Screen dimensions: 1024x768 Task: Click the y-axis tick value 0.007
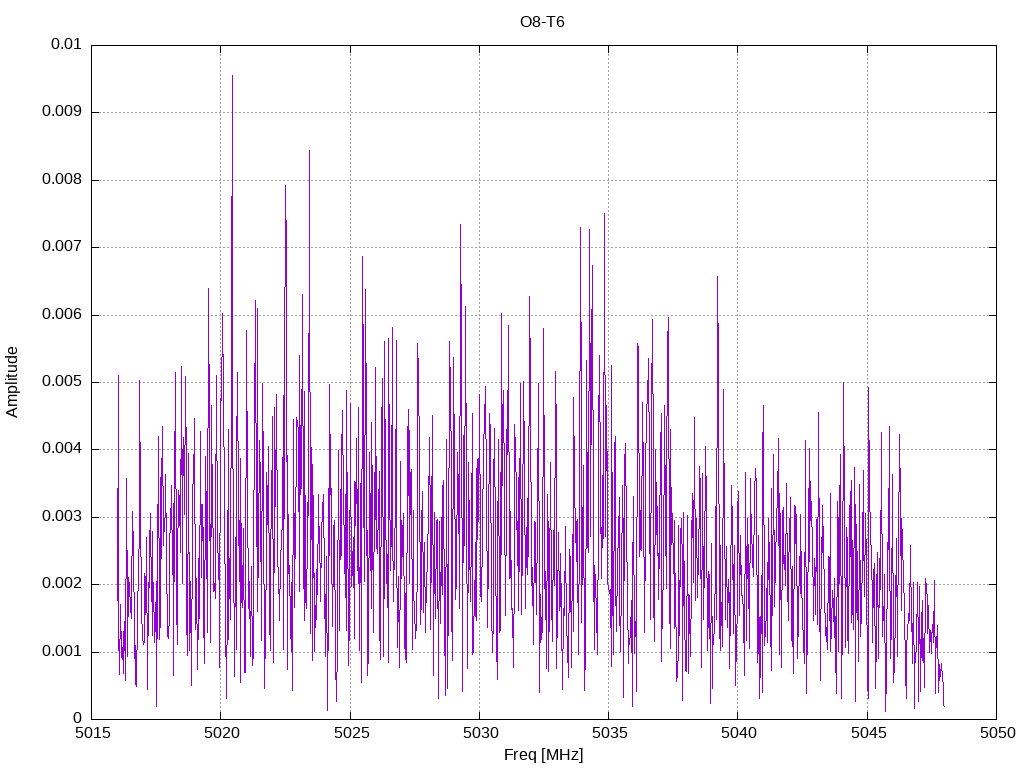click(x=62, y=247)
